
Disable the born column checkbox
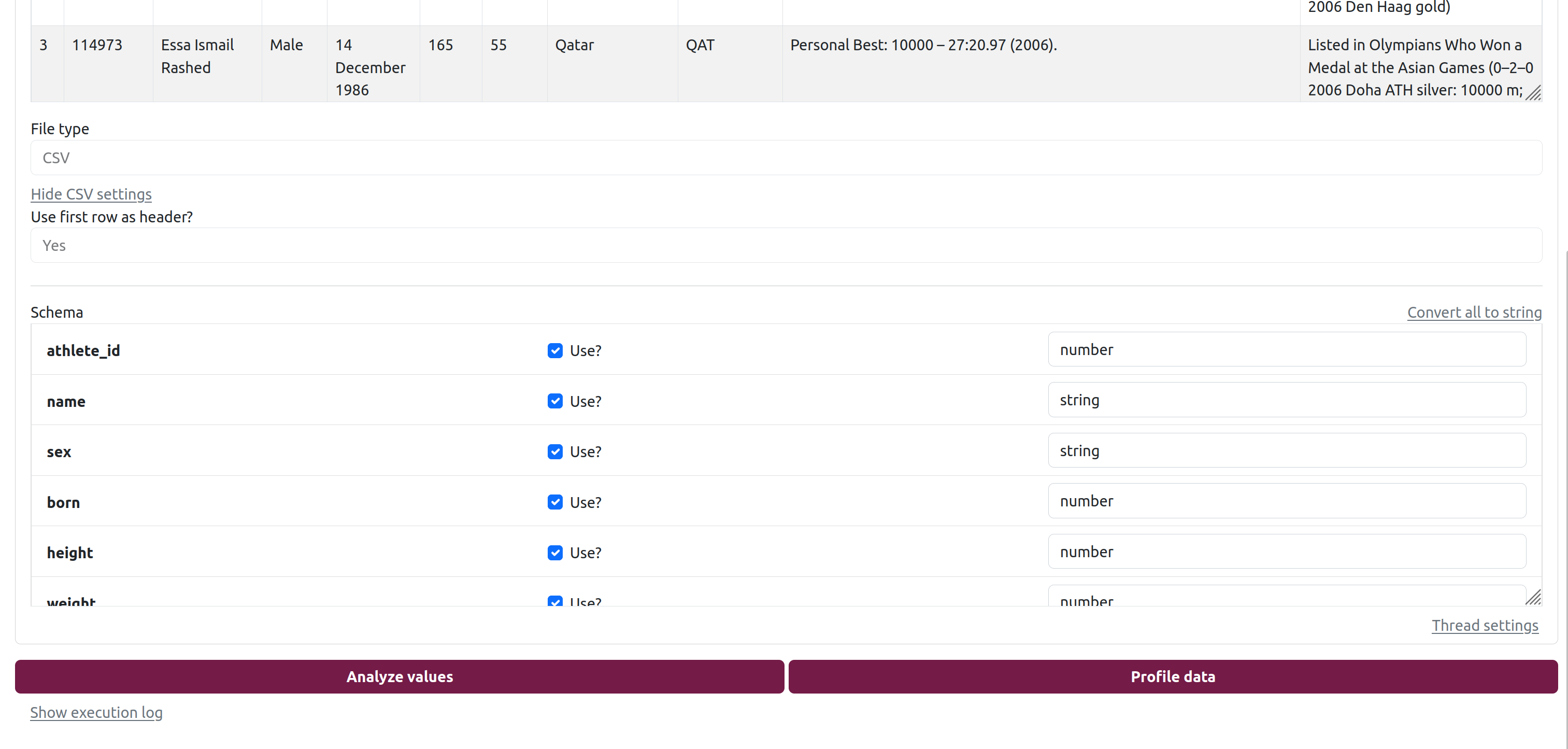point(554,502)
